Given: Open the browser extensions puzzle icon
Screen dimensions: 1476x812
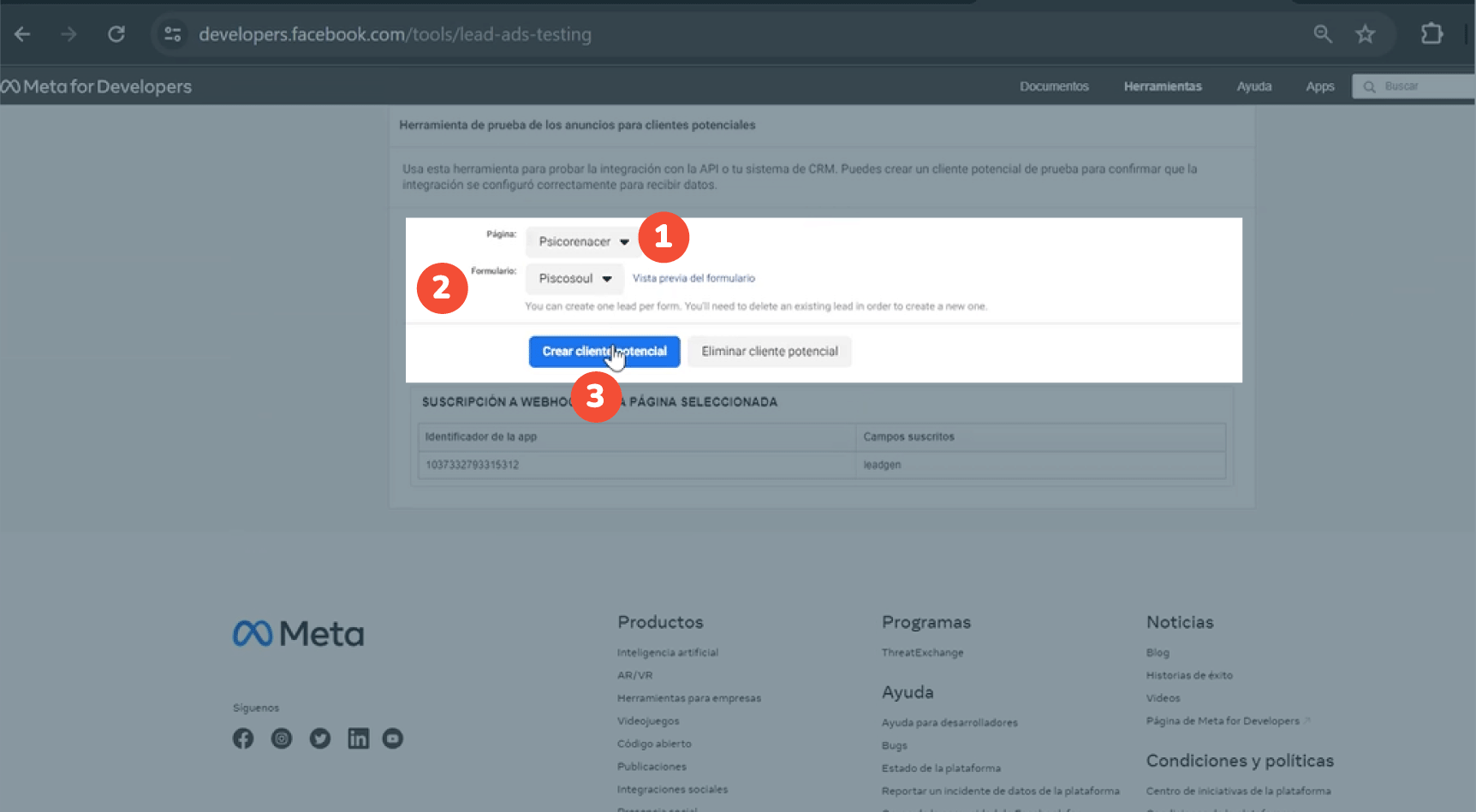Looking at the screenshot, I should pyautogui.click(x=1431, y=34).
